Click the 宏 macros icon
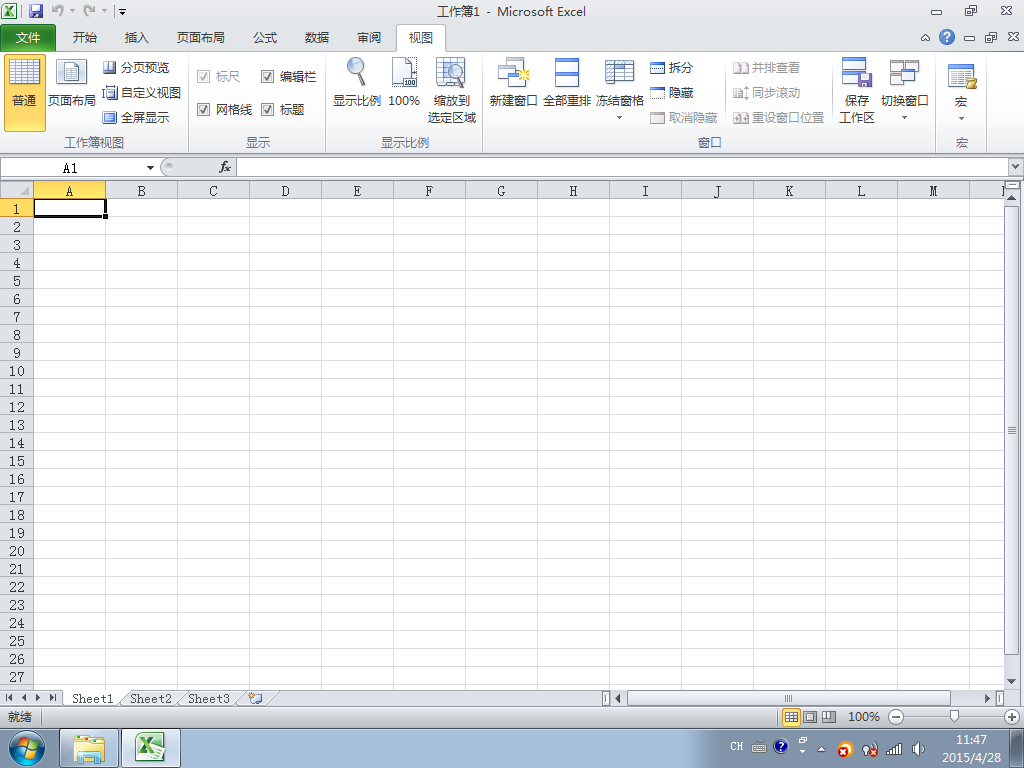 tap(961, 77)
